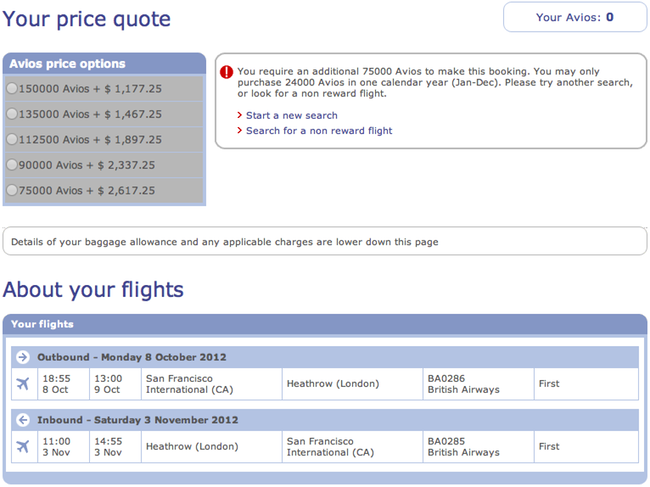The height and width of the screenshot is (487, 650).
Task: Click the San Francisco International (CA) outbound origin
Action: pos(211,384)
